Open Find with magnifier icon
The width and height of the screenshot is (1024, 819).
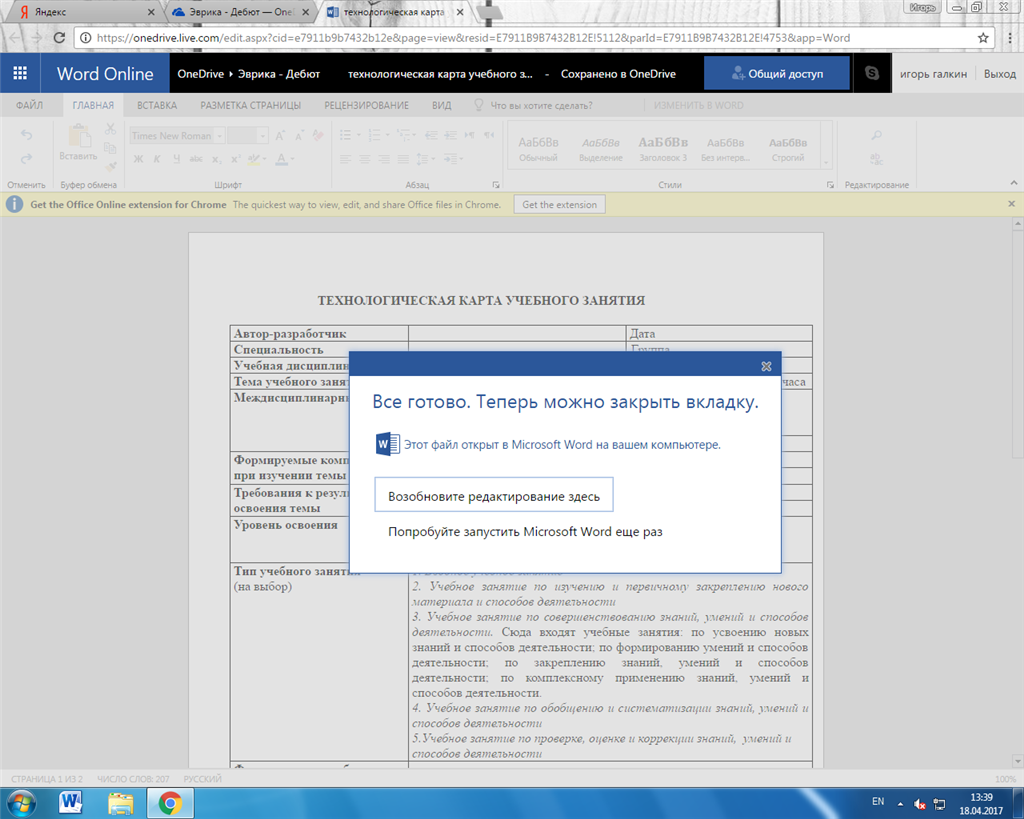[x=876, y=135]
